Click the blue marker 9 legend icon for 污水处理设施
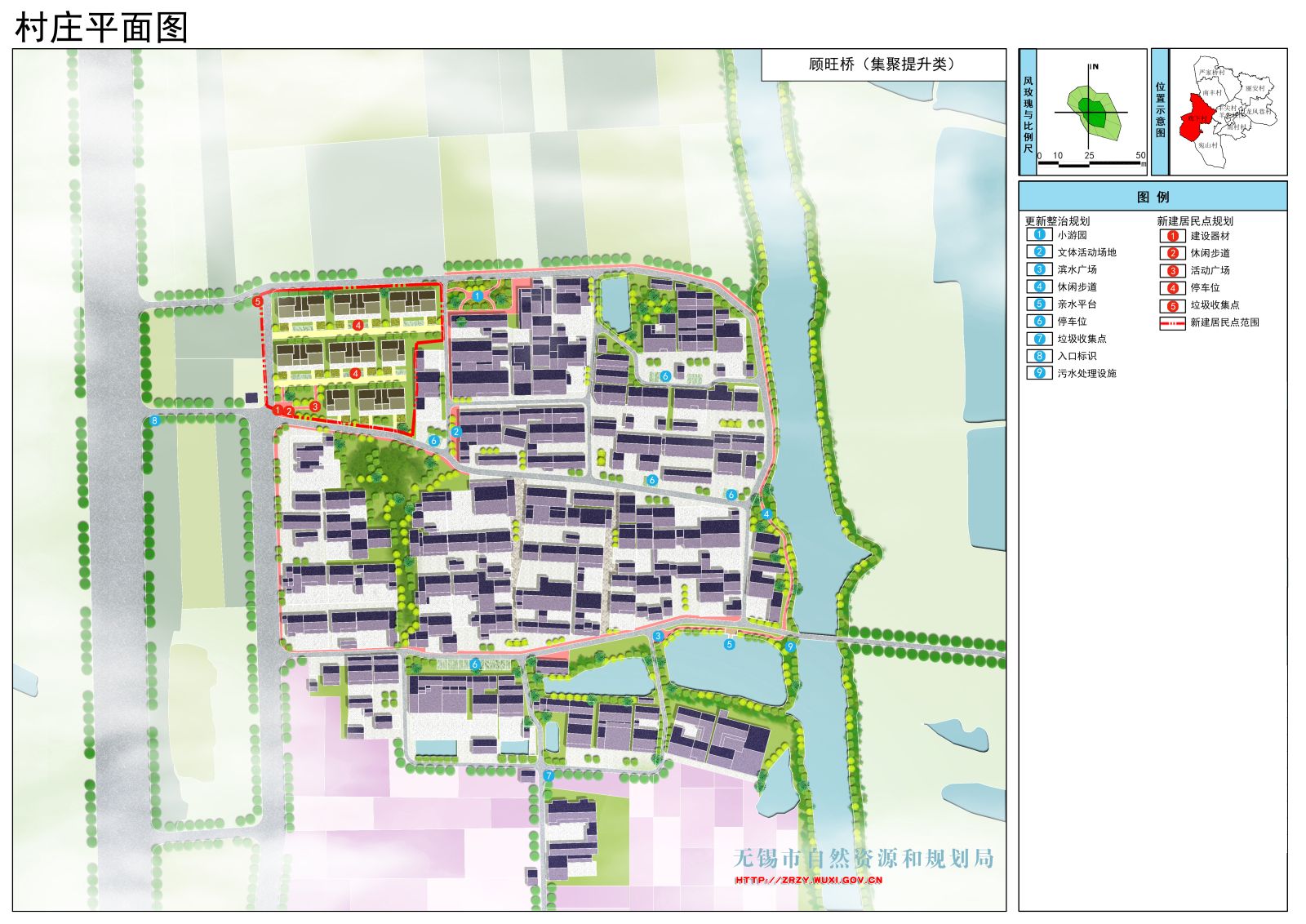This screenshot has height=924, width=1306. click(x=1039, y=373)
